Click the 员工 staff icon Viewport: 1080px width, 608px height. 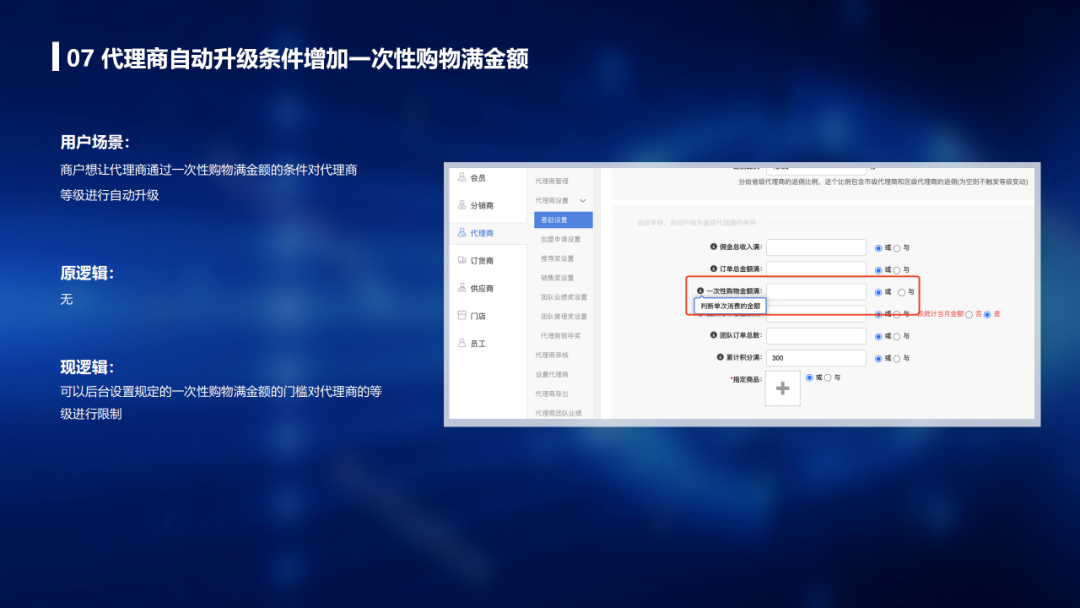462,343
